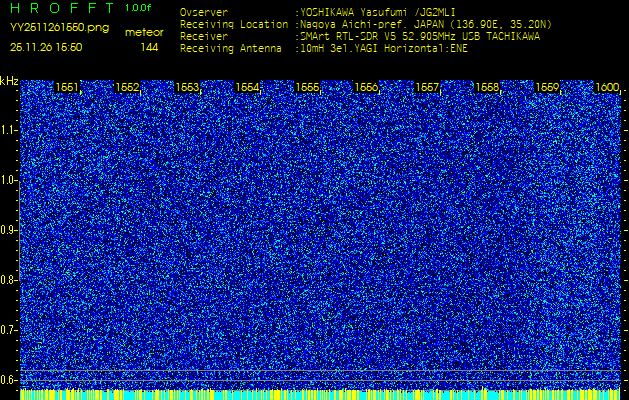Click the 1551 time marker

(x=67, y=87)
